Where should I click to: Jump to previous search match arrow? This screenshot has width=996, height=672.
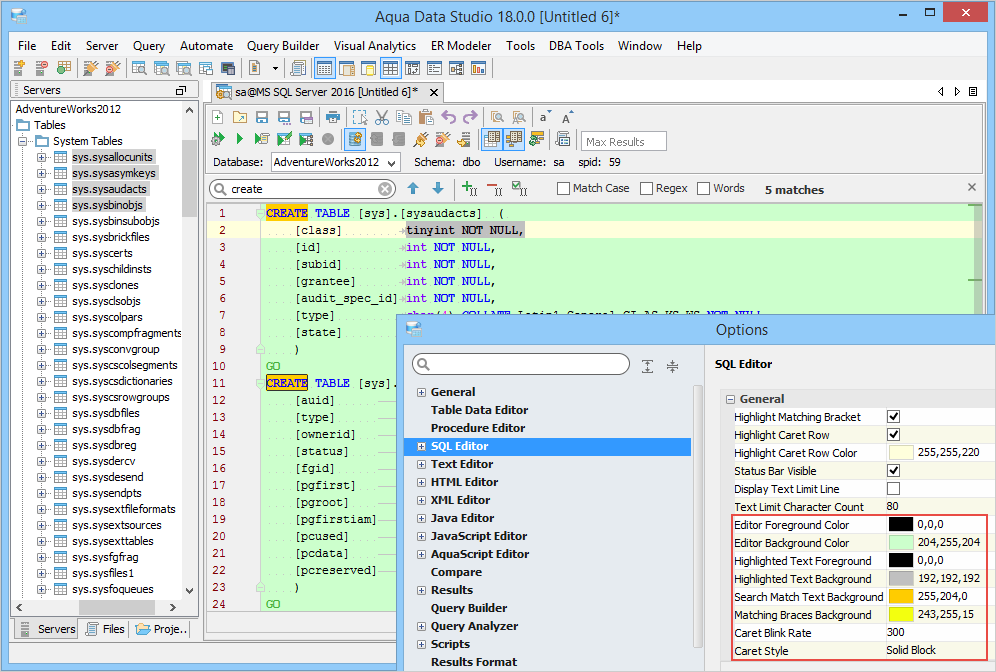coord(413,188)
